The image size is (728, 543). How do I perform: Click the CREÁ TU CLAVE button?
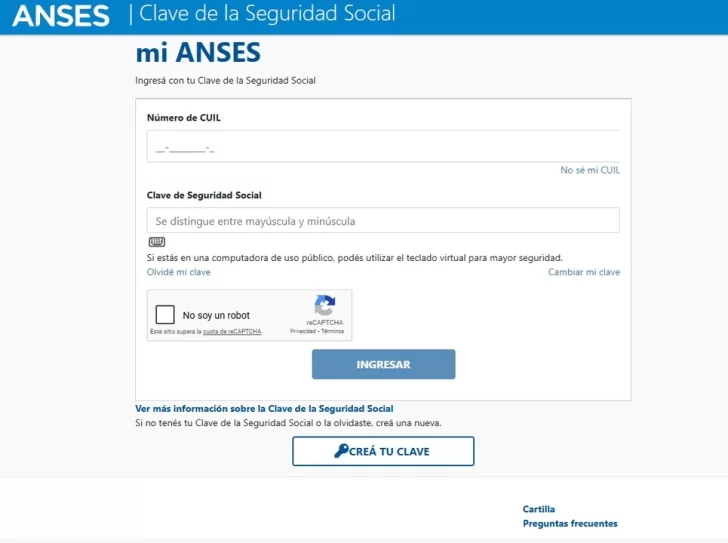point(383,451)
